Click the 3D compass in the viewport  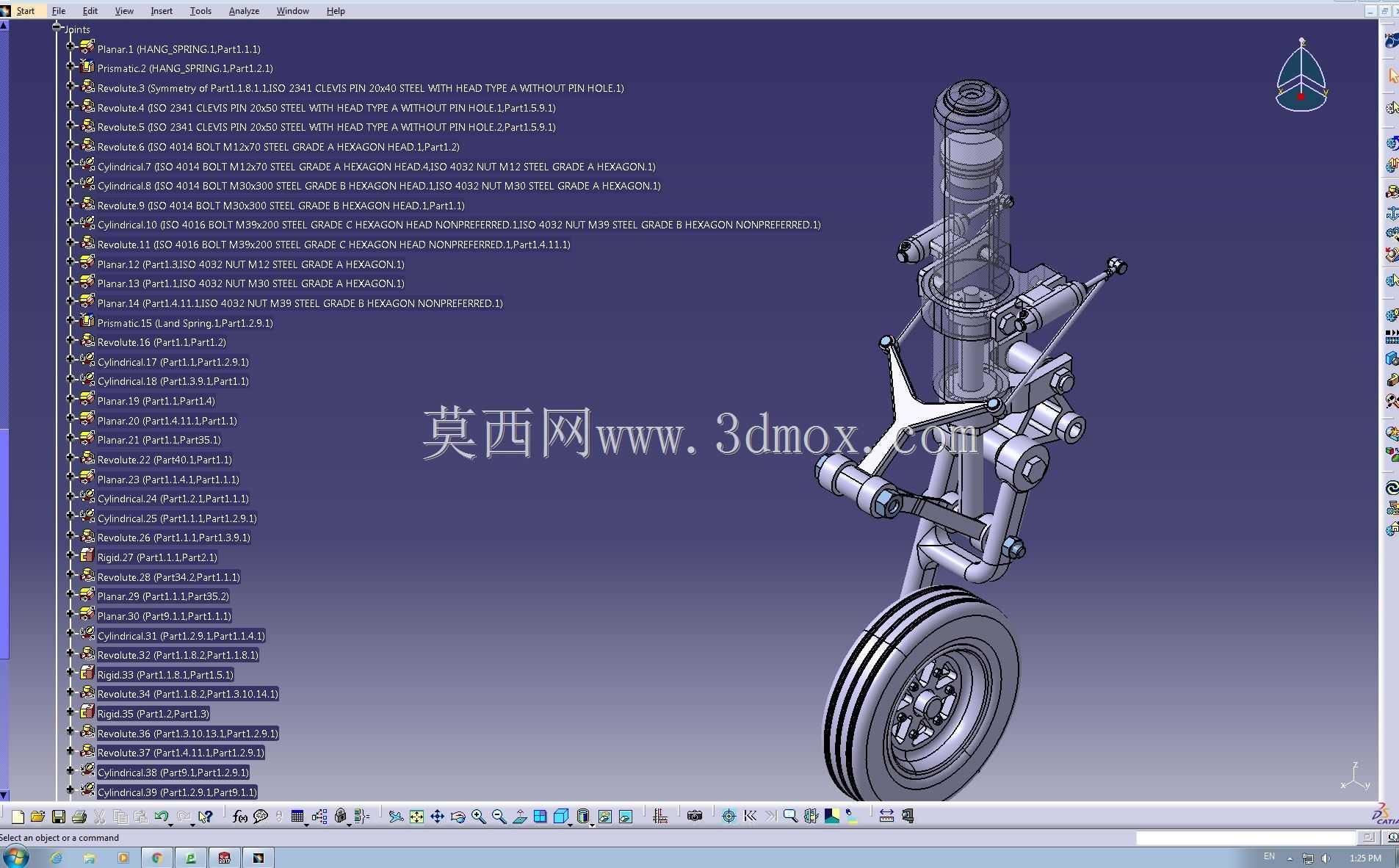[x=1301, y=75]
